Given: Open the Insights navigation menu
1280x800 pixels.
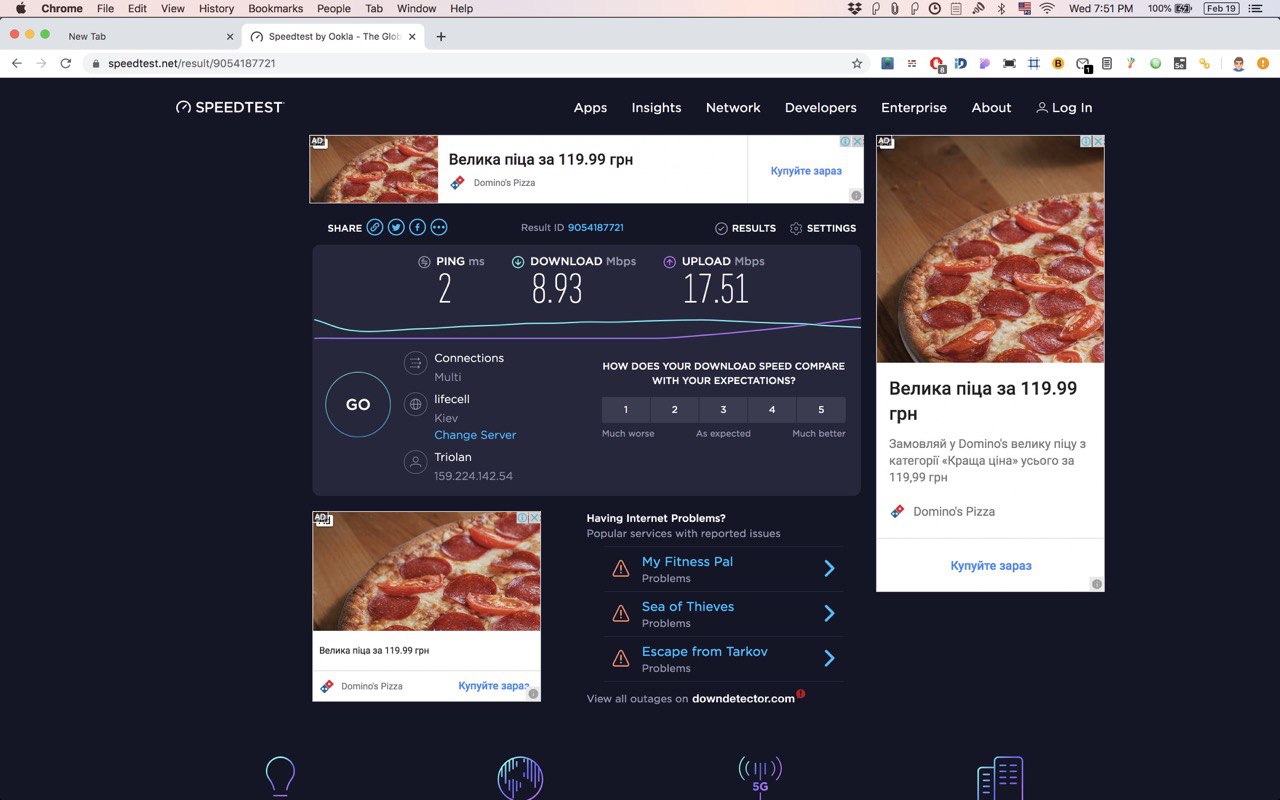Looking at the screenshot, I should click(x=656, y=108).
